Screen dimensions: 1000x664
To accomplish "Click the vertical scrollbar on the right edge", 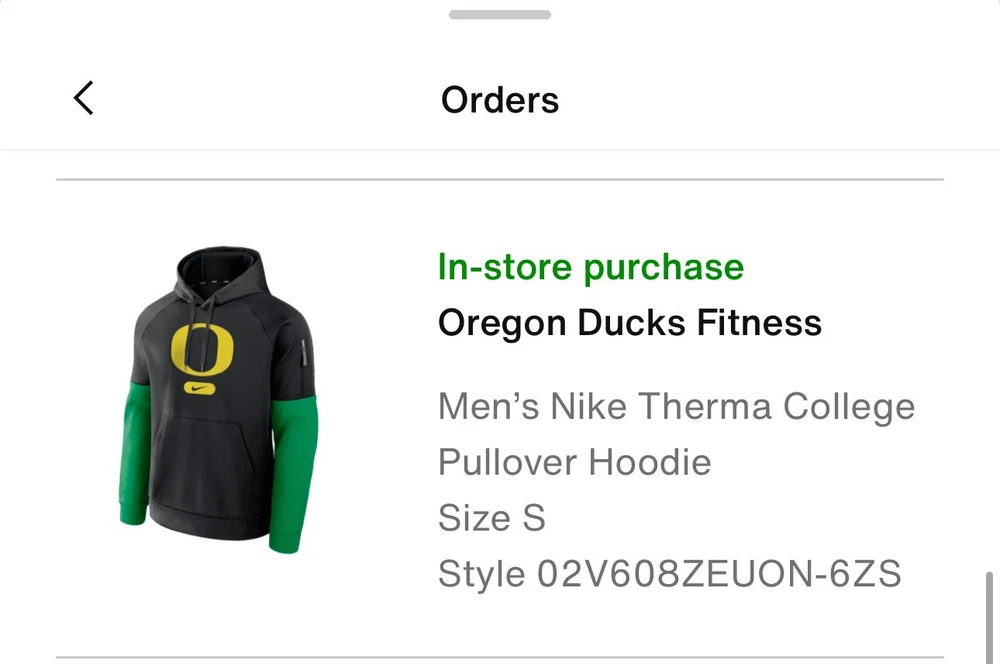I will (990, 615).
